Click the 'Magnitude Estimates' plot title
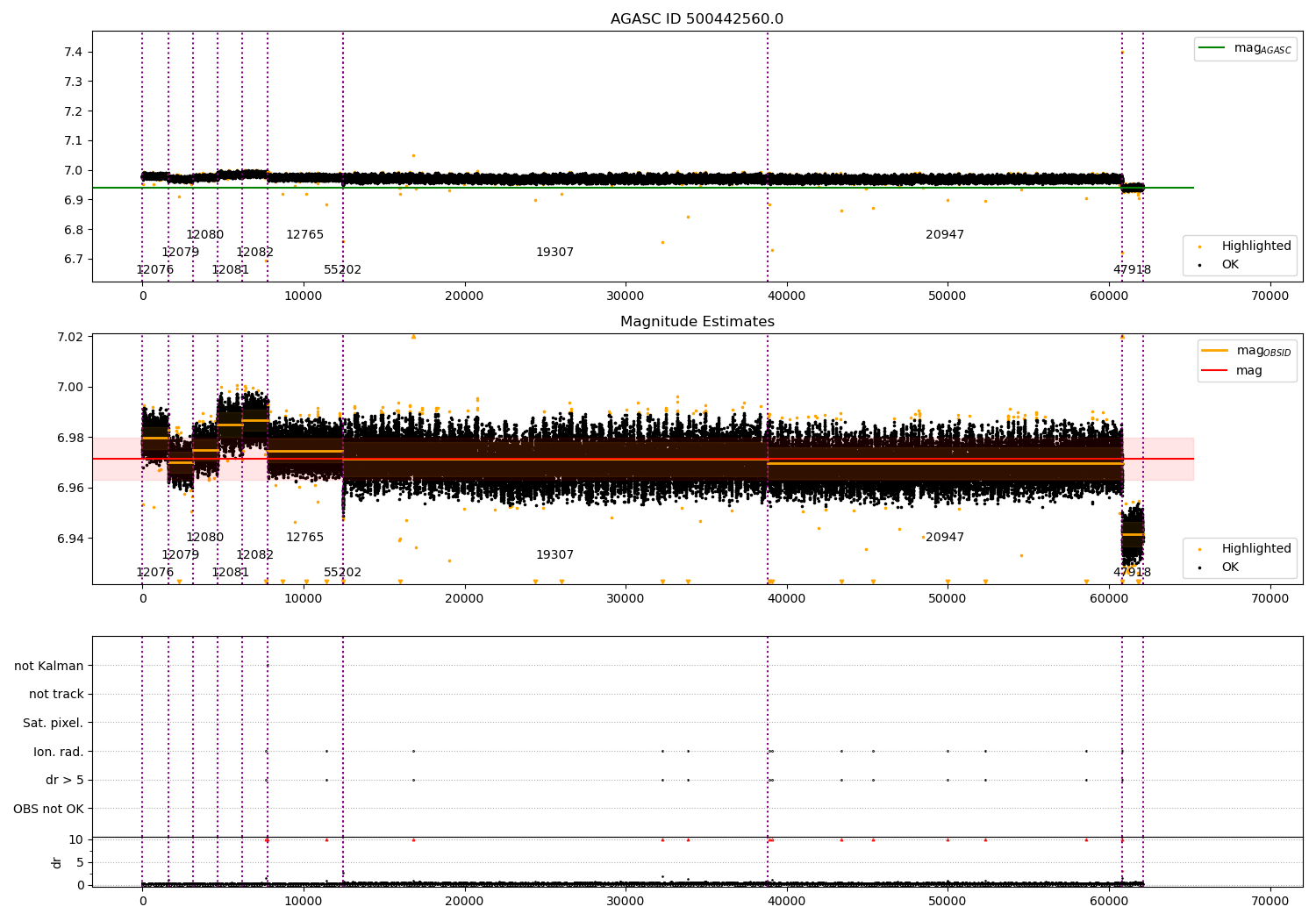The height and width of the screenshot is (921, 1316). point(697,322)
